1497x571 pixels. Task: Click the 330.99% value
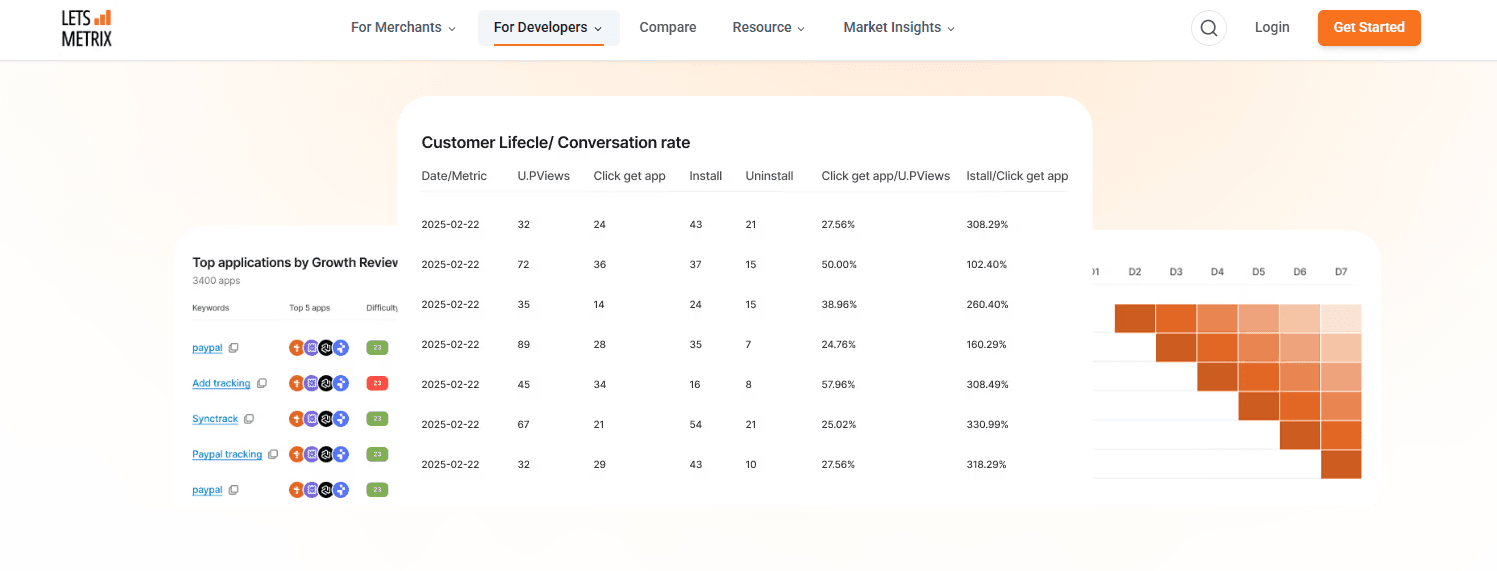[987, 425]
